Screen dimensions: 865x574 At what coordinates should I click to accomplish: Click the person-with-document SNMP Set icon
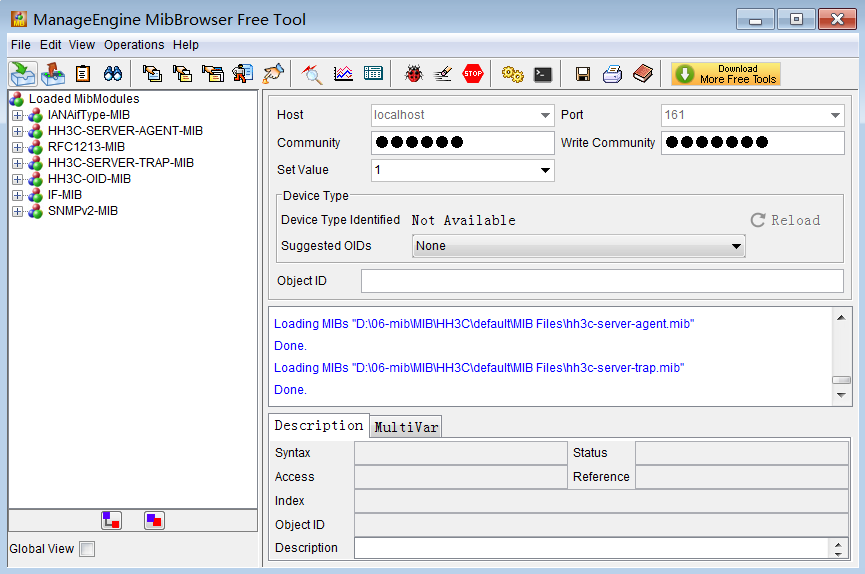click(x=243, y=73)
